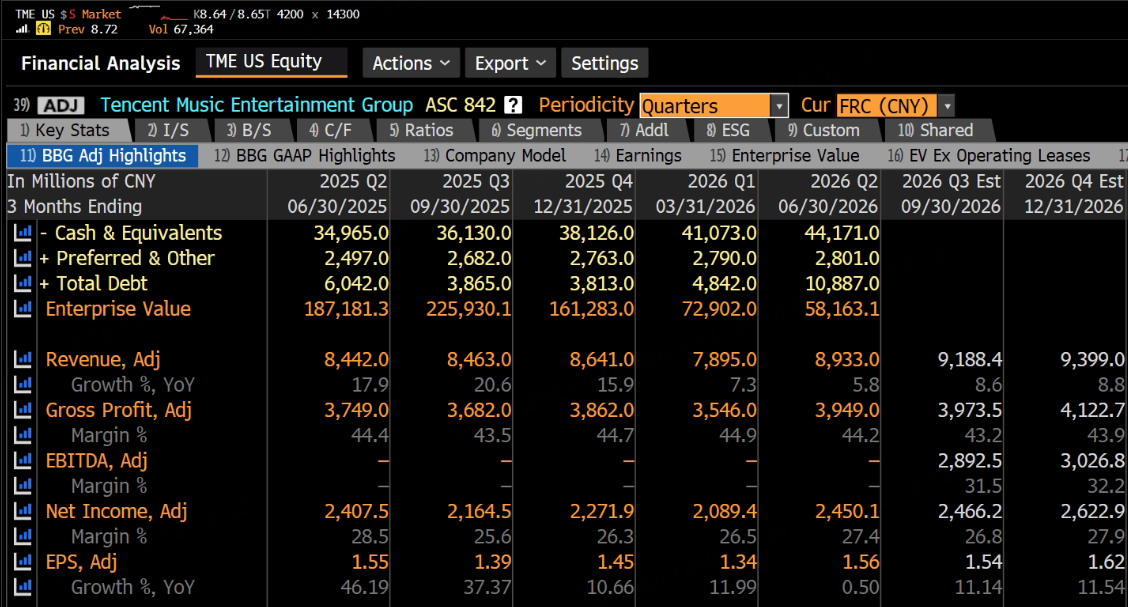
Task: Switch to the Segments tab
Action: [x=541, y=130]
